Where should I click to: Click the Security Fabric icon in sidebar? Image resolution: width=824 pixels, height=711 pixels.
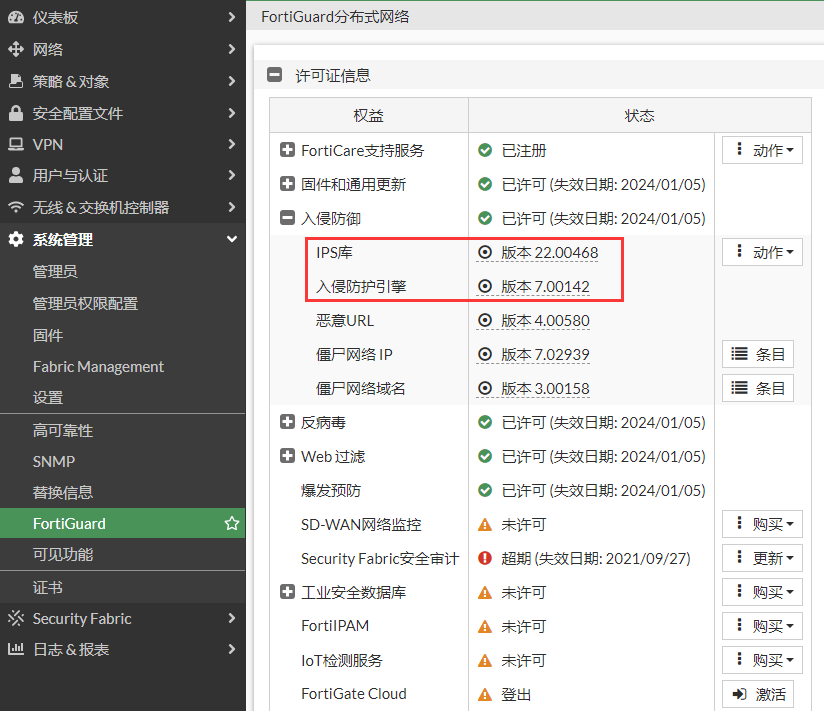pos(16,618)
